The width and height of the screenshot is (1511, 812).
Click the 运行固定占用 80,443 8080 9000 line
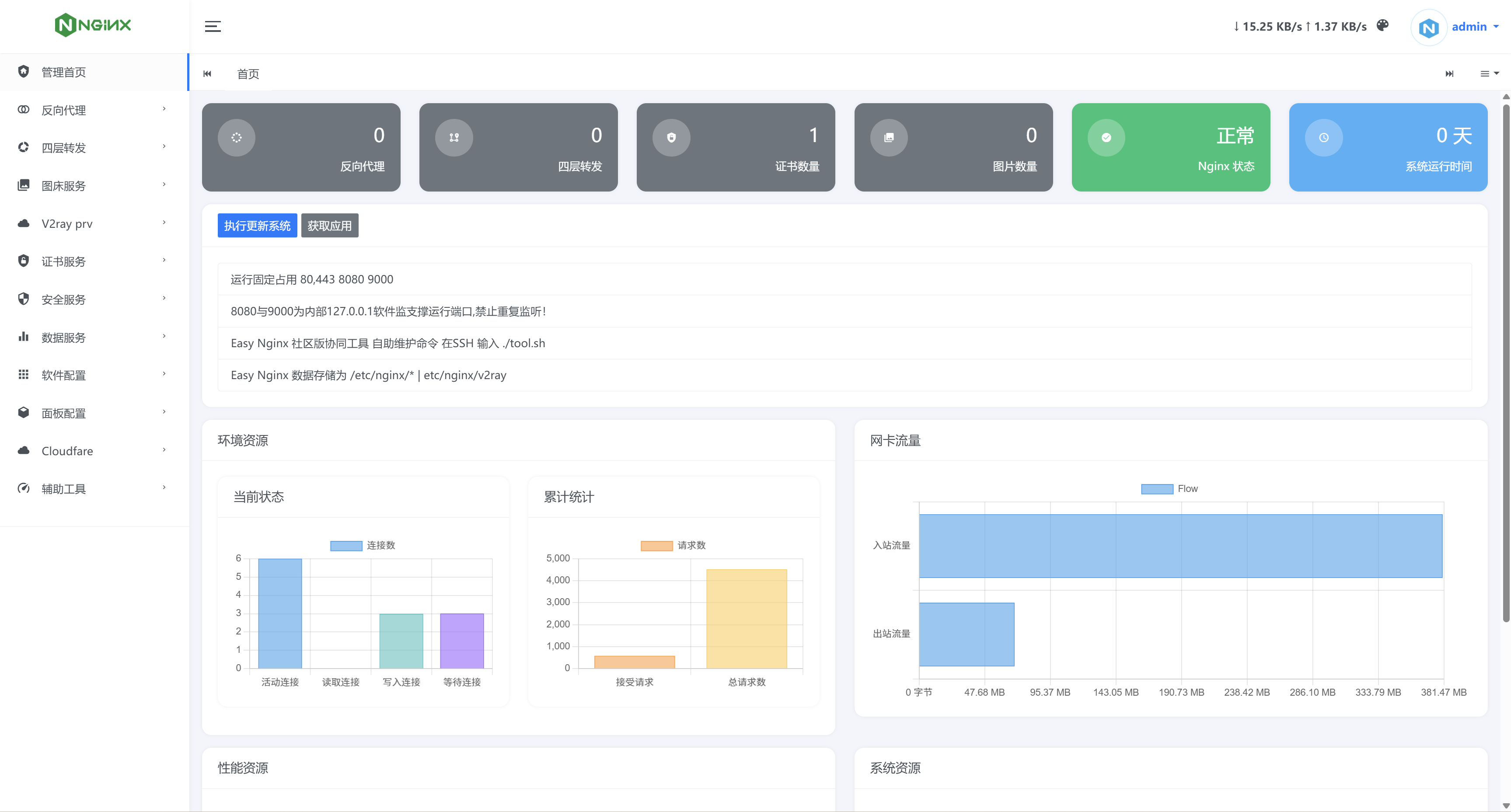tap(844, 280)
